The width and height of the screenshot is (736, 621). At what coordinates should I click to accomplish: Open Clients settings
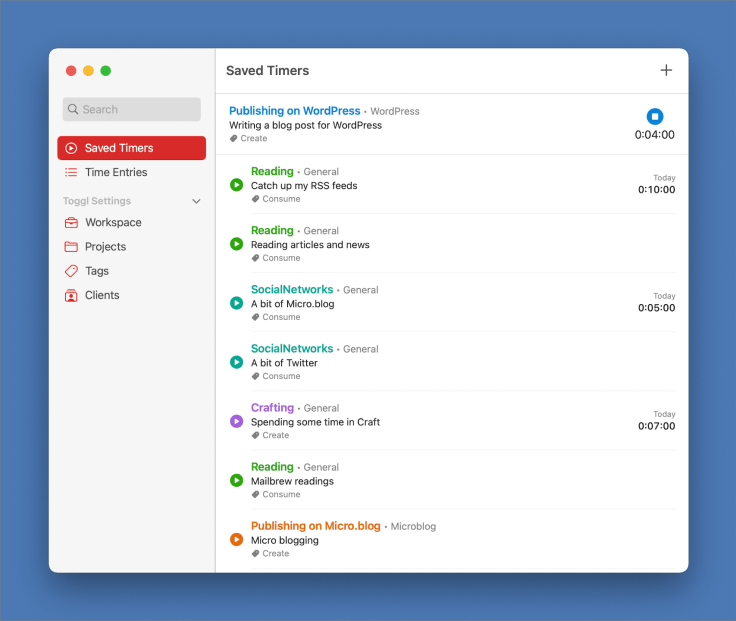pyautogui.click(x=131, y=295)
